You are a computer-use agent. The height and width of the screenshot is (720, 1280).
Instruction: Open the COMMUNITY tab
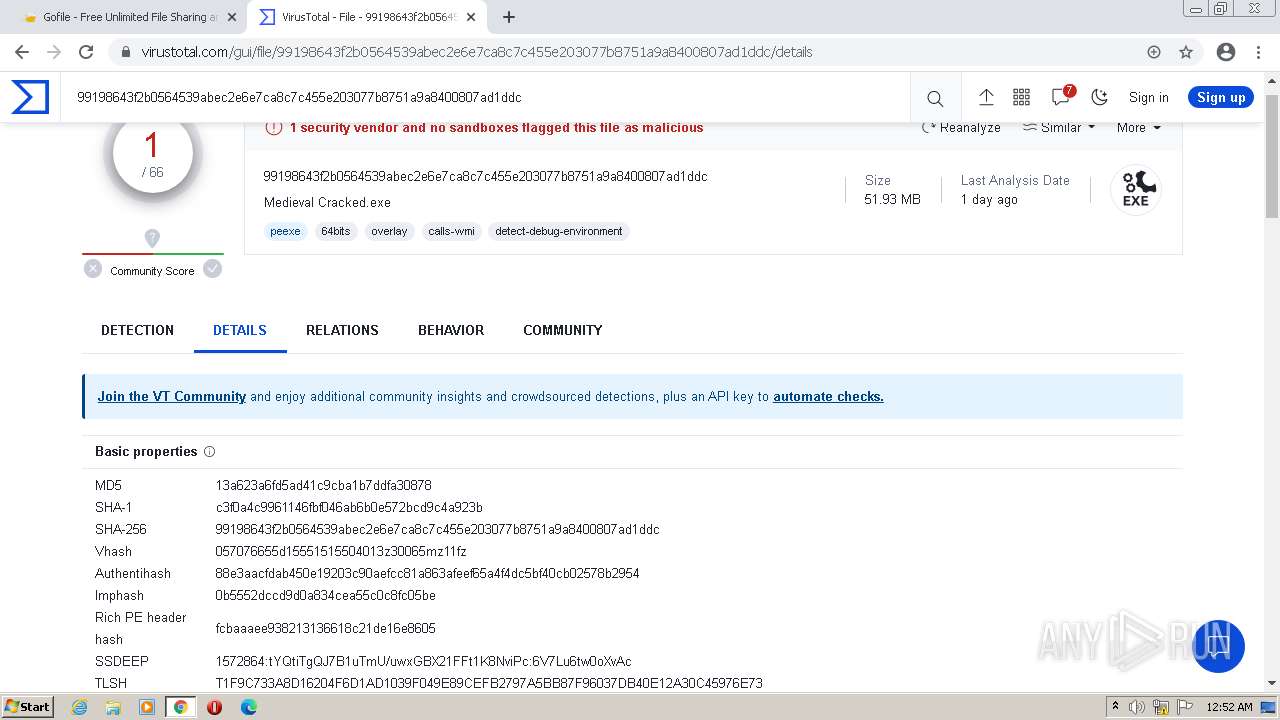click(562, 330)
